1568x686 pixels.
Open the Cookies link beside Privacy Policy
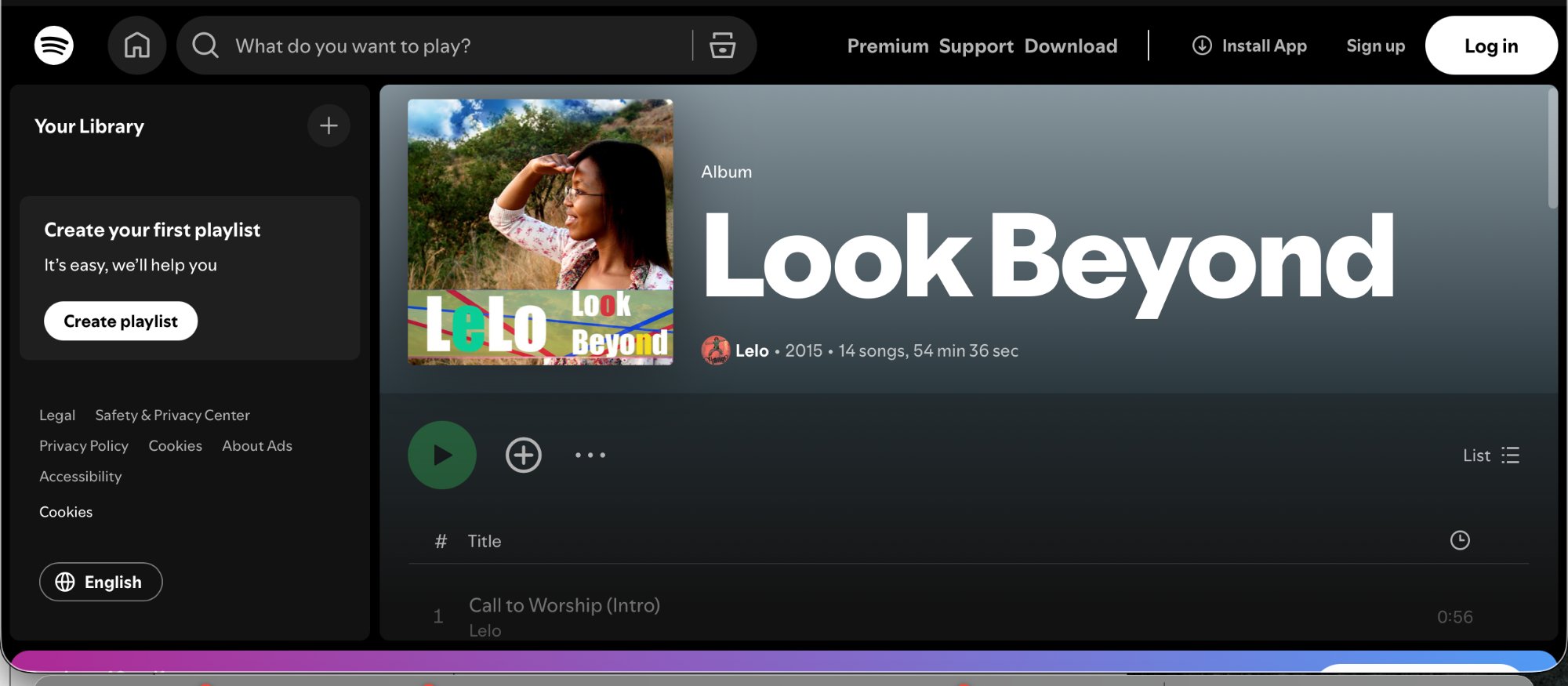(x=175, y=445)
